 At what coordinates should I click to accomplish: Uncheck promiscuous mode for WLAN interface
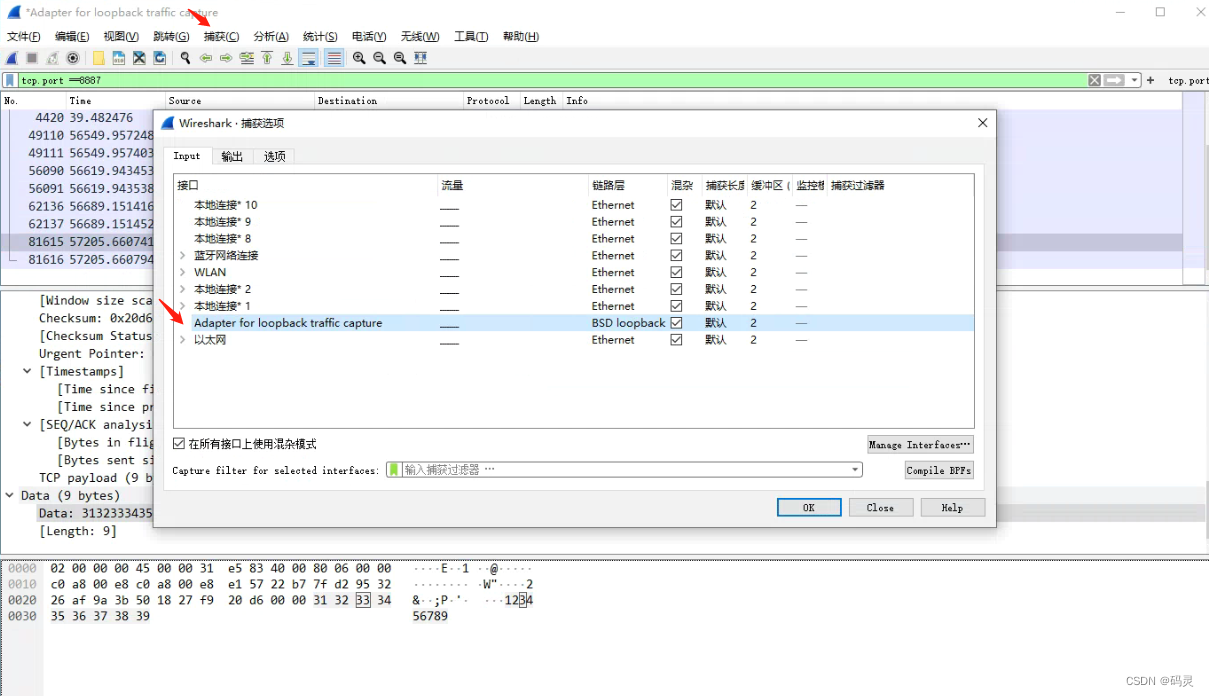pyautogui.click(x=676, y=272)
